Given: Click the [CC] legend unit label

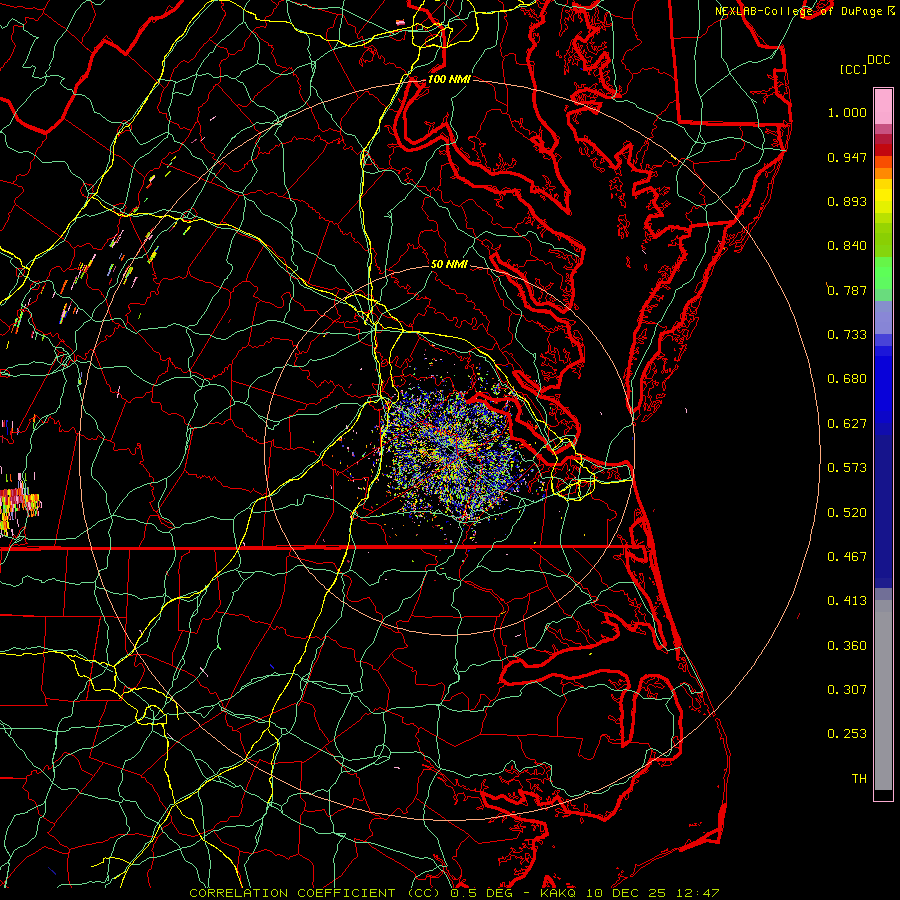Looking at the screenshot, I should click(853, 69).
